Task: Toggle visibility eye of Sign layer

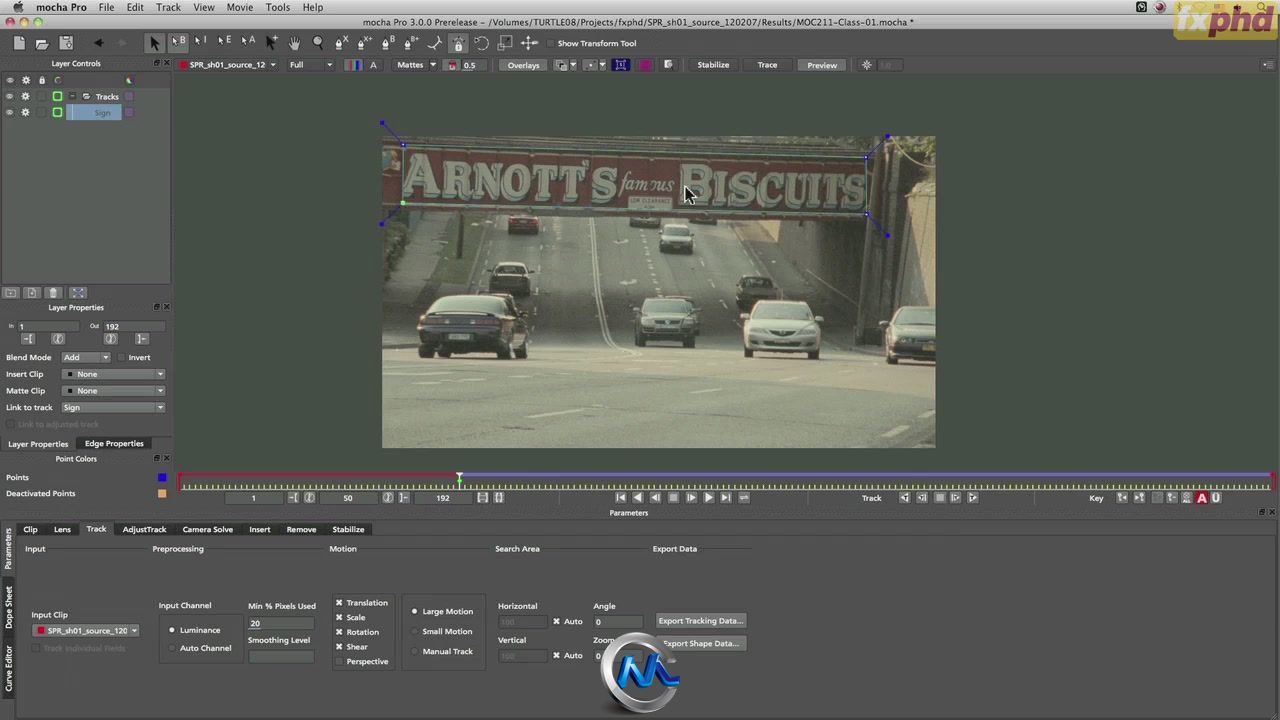Action: (10, 112)
